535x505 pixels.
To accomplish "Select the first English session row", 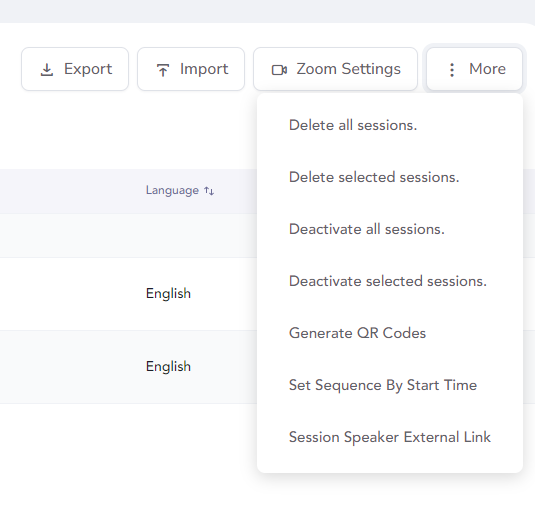I will click(x=128, y=294).
